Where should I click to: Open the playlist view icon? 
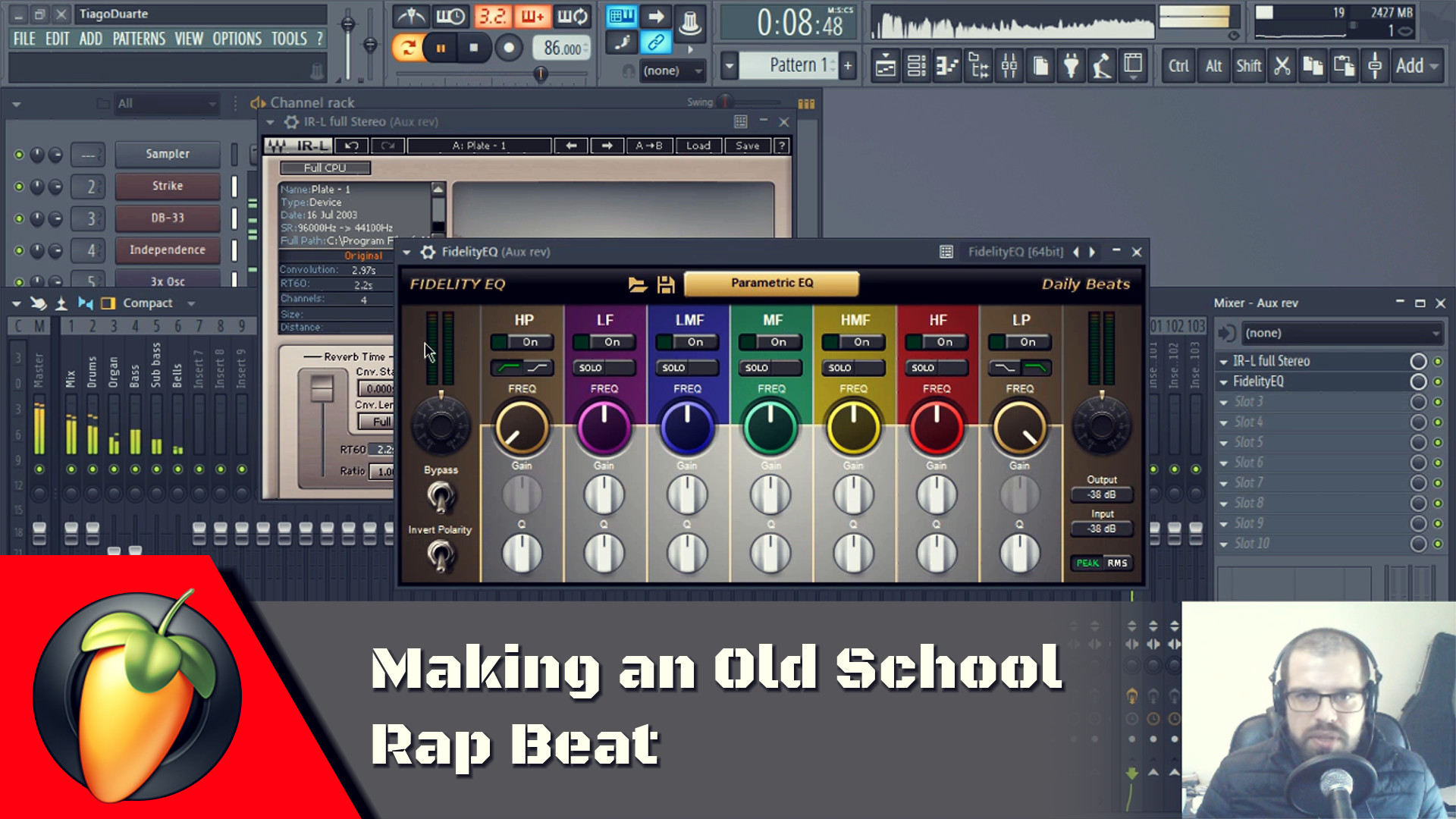point(886,66)
